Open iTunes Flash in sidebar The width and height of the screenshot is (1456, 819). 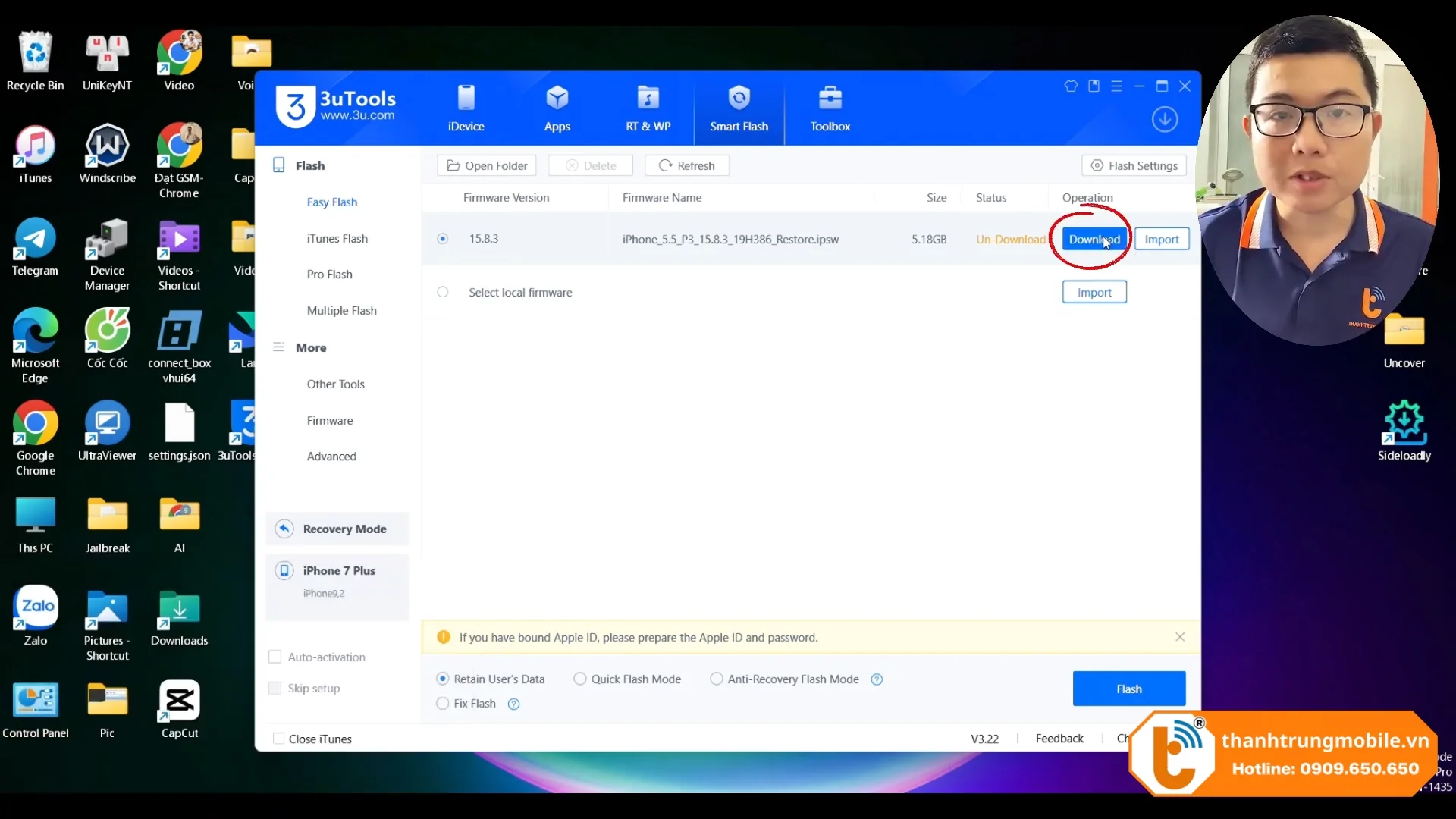pyautogui.click(x=337, y=238)
